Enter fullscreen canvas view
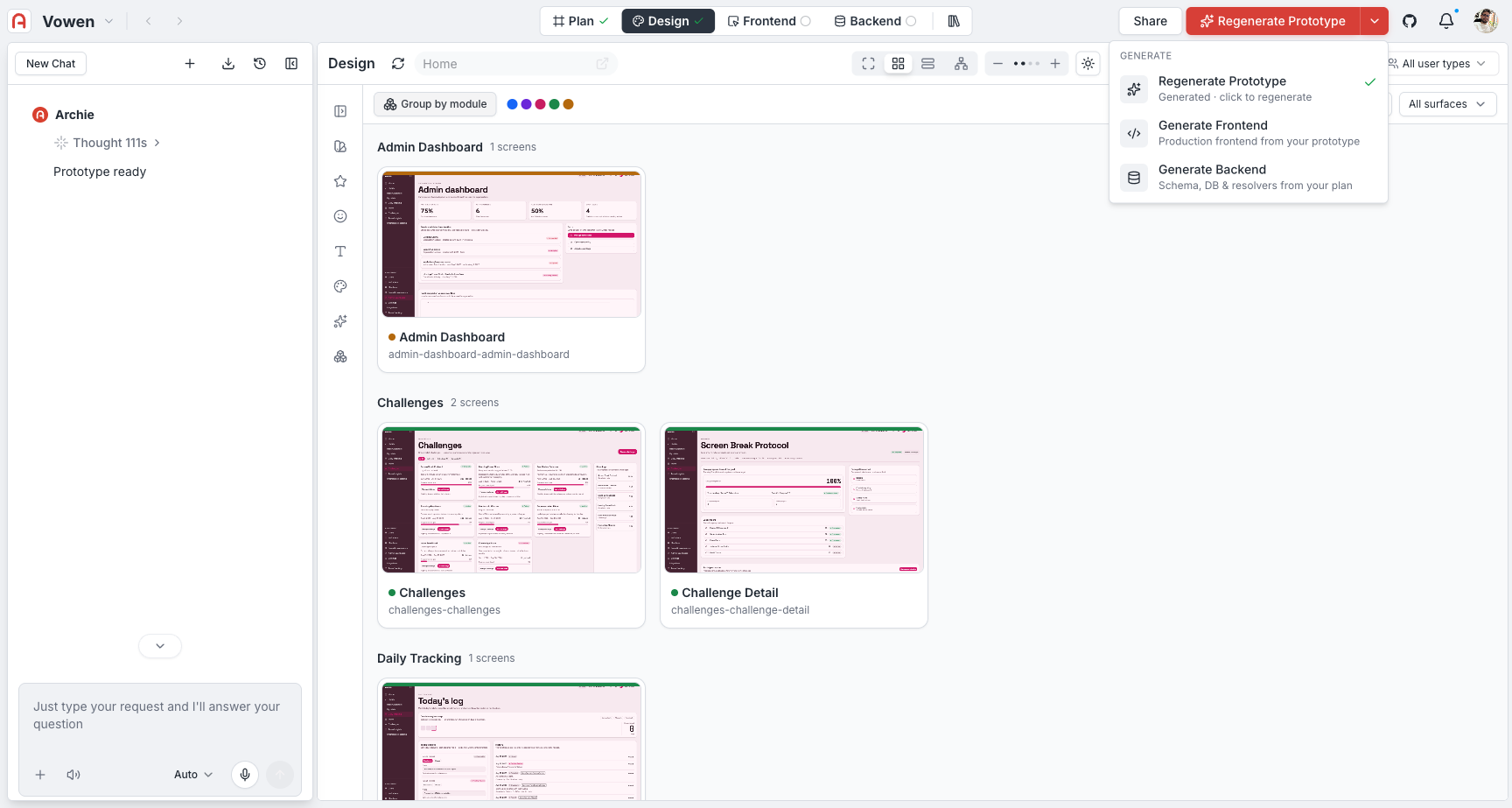The width and height of the screenshot is (1512, 808). [868, 64]
